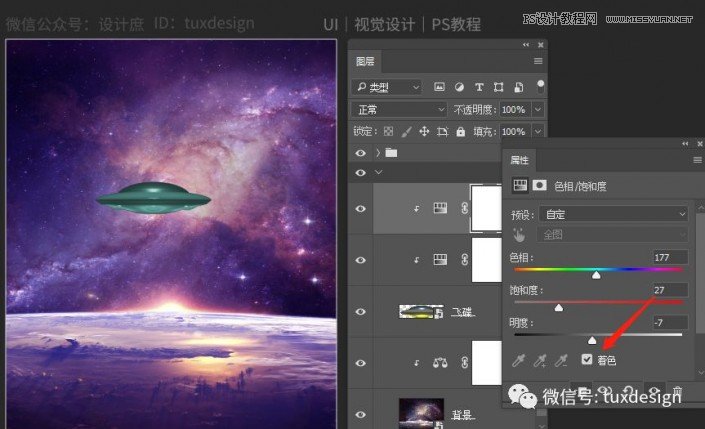The height and width of the screenshot is (429, 705).
Task: Hide the expanded second group
Action: coord(360,173)
